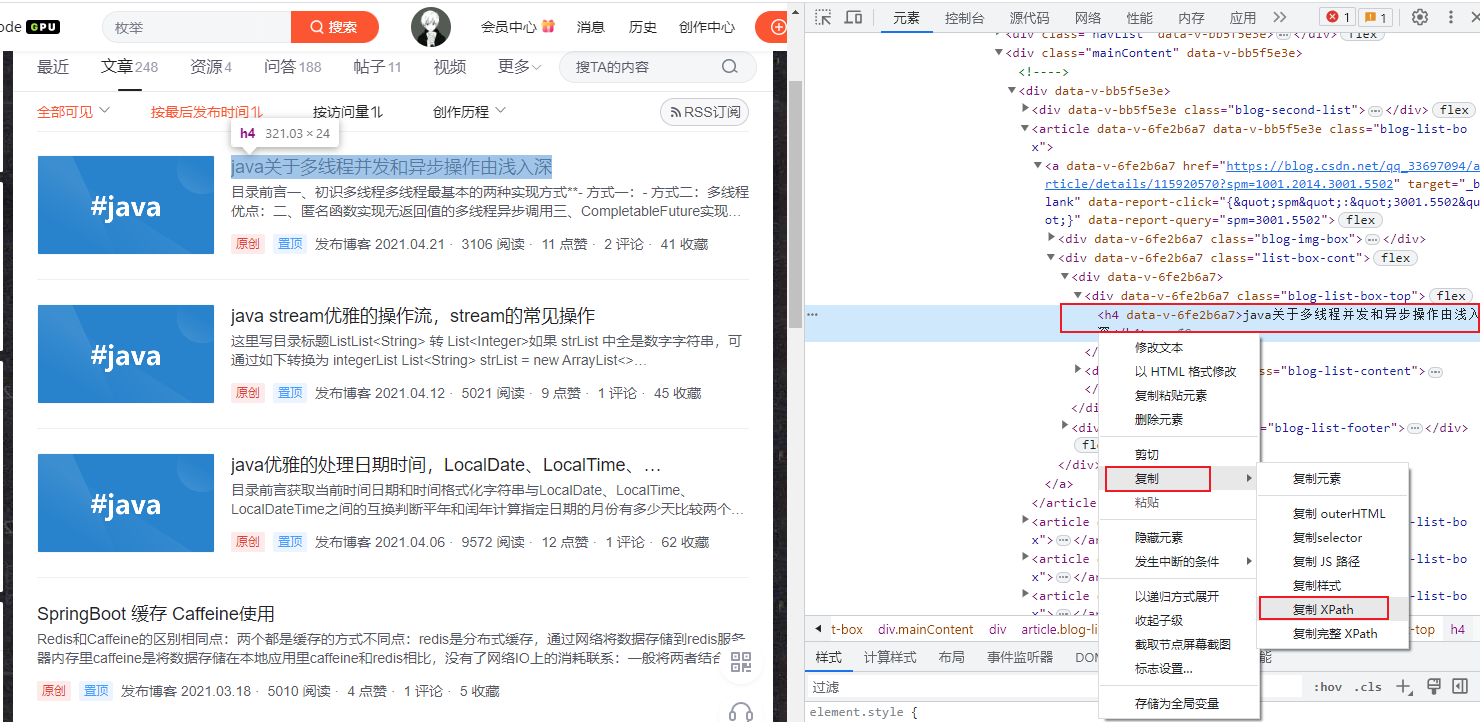Click the flex badge next to list-box-cont
Viewport: 1480px width, 722px height.
click(x=1396, y=258)
